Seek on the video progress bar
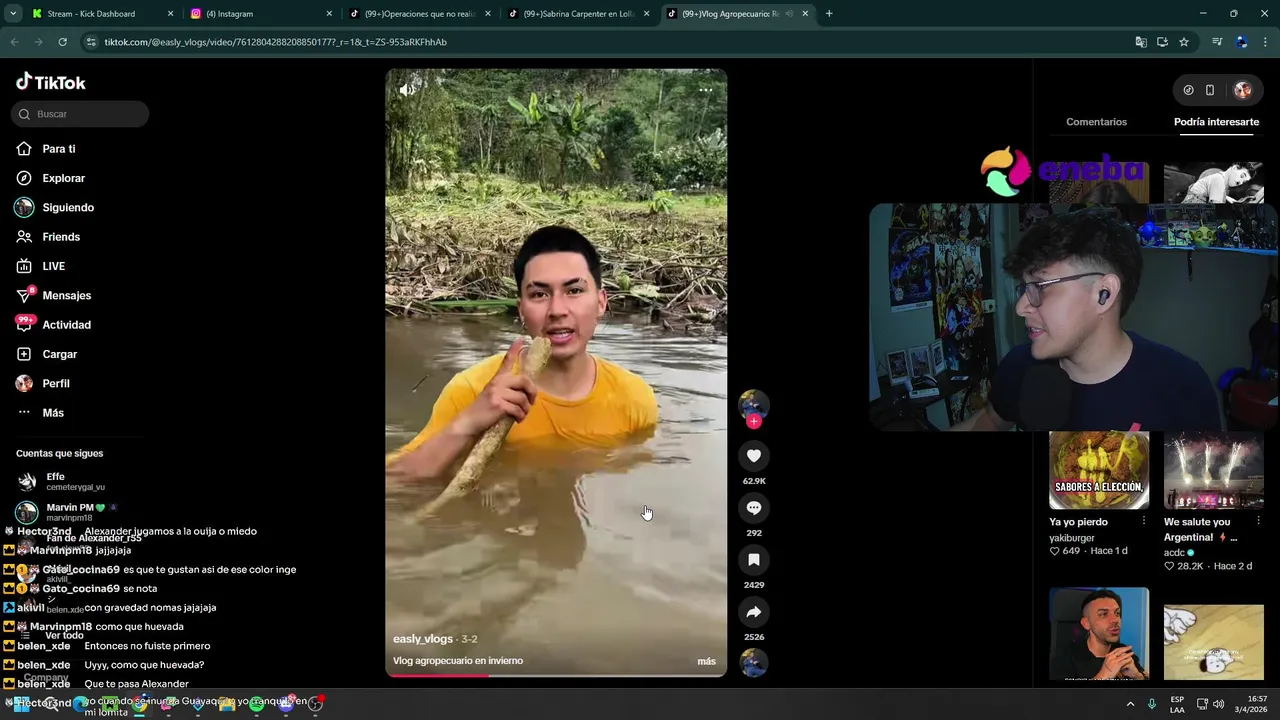The image size is (1280, 720). (556, 675)
